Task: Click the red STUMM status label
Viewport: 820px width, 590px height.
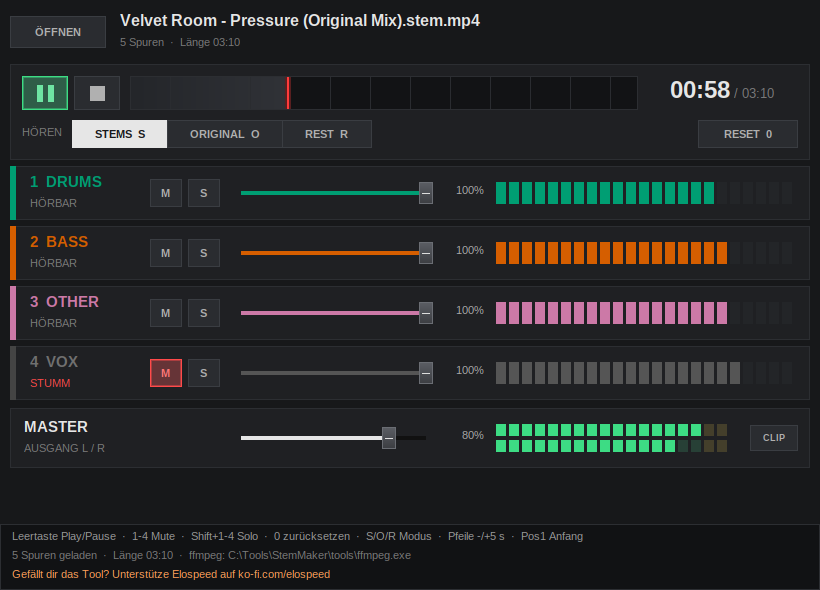Action: point(50,383)
